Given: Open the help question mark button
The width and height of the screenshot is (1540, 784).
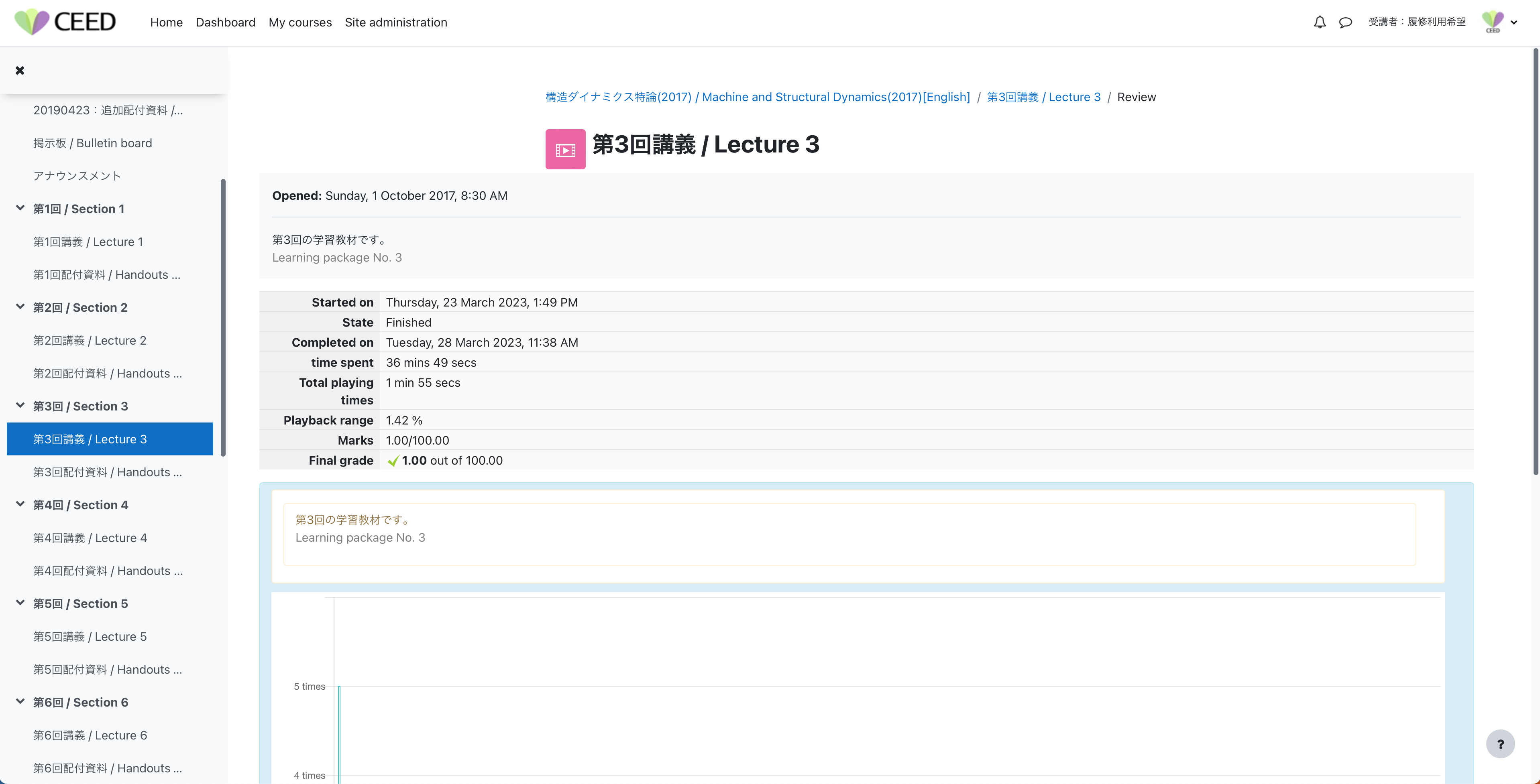Looking at the screenshot, I should [x=1500, y=744].
